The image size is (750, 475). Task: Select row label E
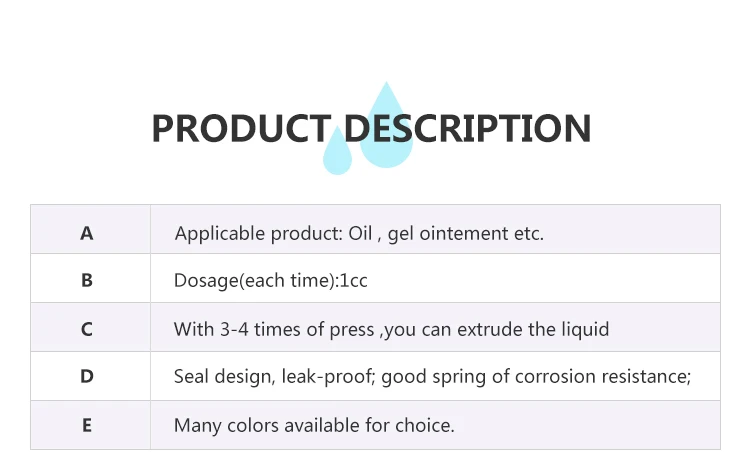pyautogui.click(x=87, y=425)
